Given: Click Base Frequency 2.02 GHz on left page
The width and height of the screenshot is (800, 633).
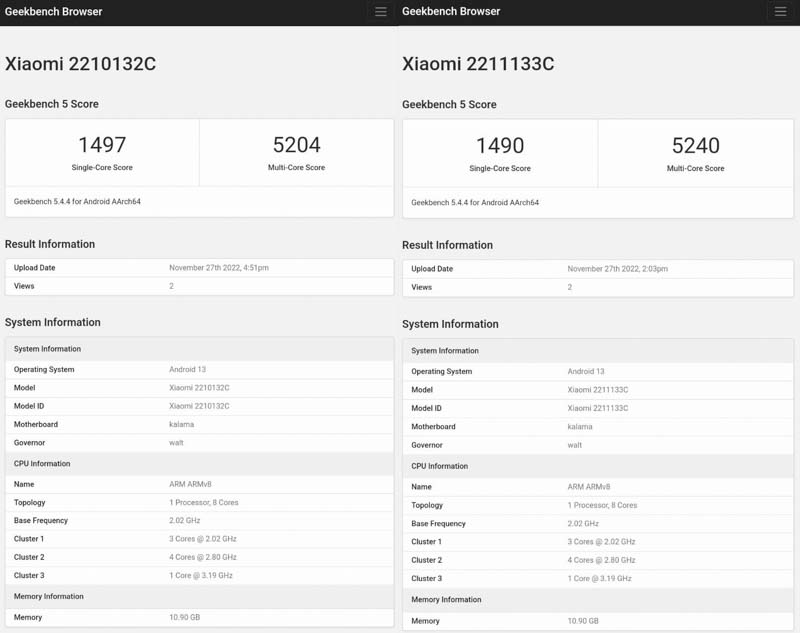Looking at the screenshot, I should click(184, 520).
